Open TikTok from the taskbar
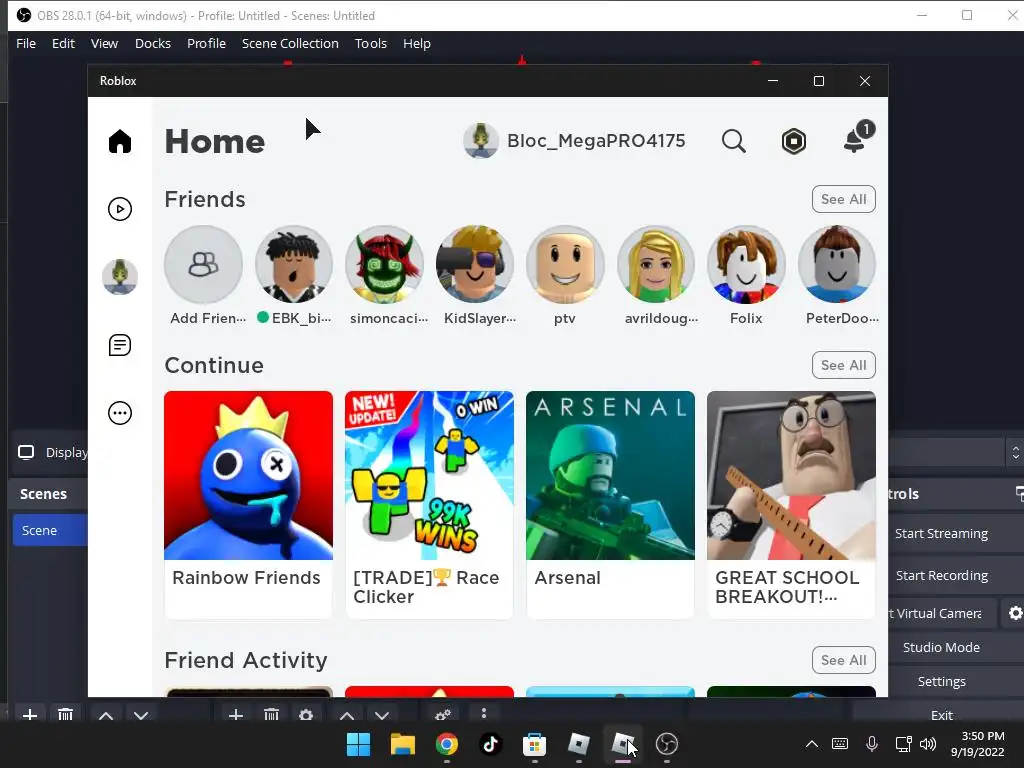The height and width of the screenshot is (768, 1024). click(x=490, y=744)
